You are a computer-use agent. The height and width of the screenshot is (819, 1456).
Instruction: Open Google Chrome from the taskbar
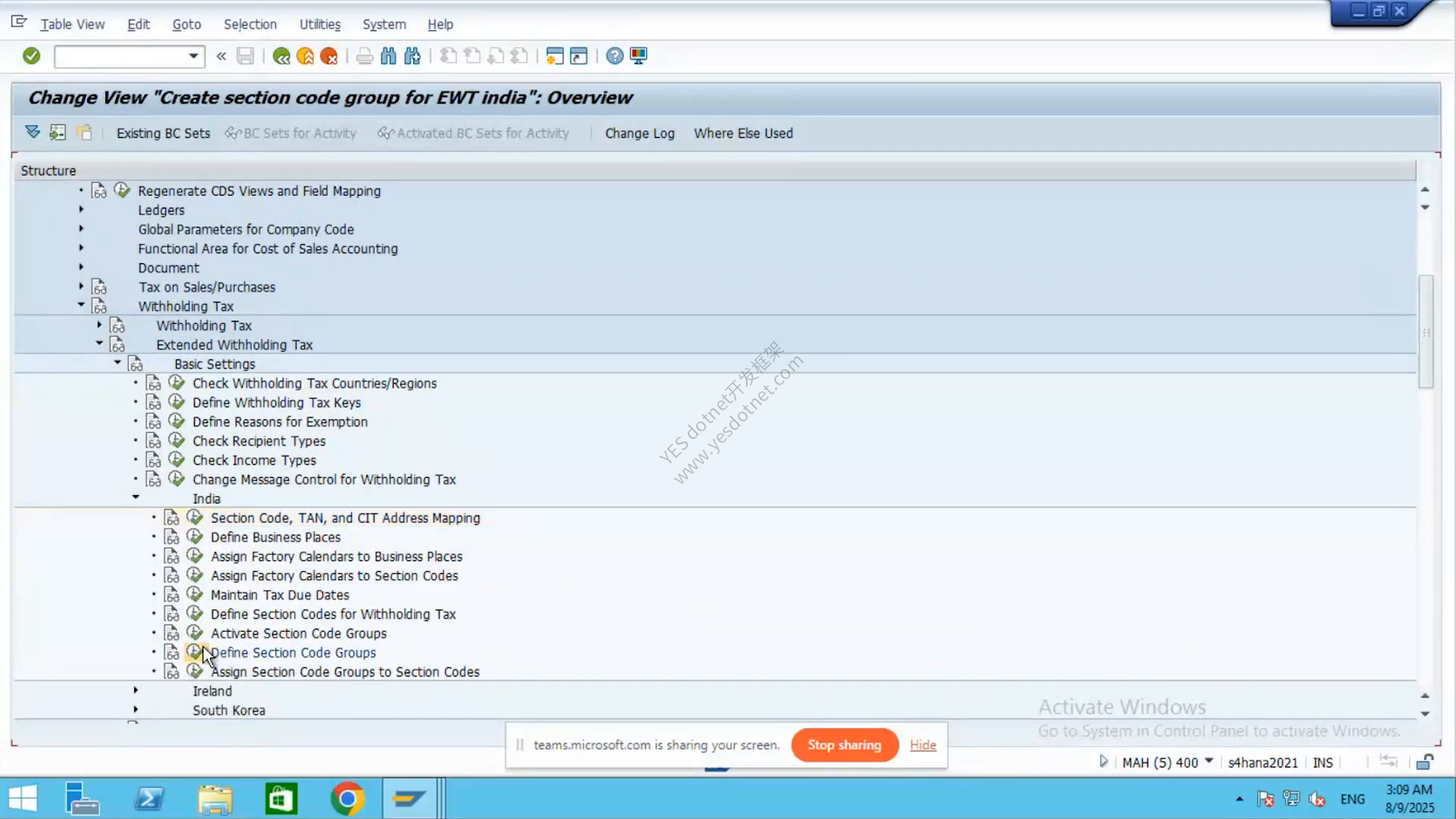tap(347, 799)
